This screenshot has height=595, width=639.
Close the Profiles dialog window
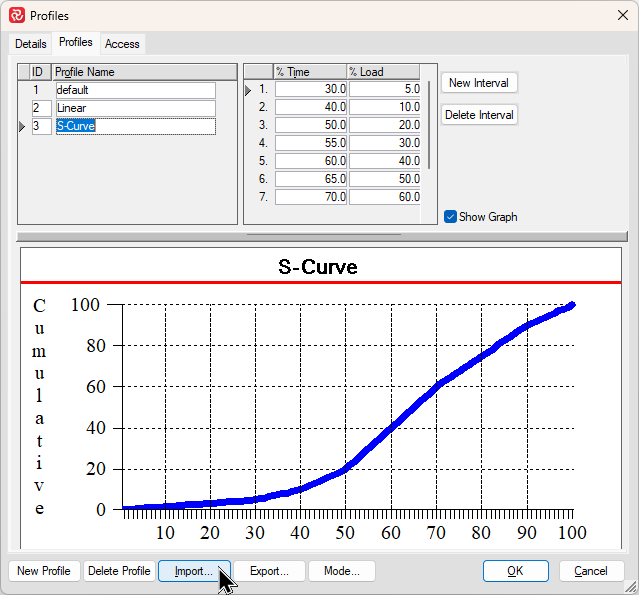615,16
